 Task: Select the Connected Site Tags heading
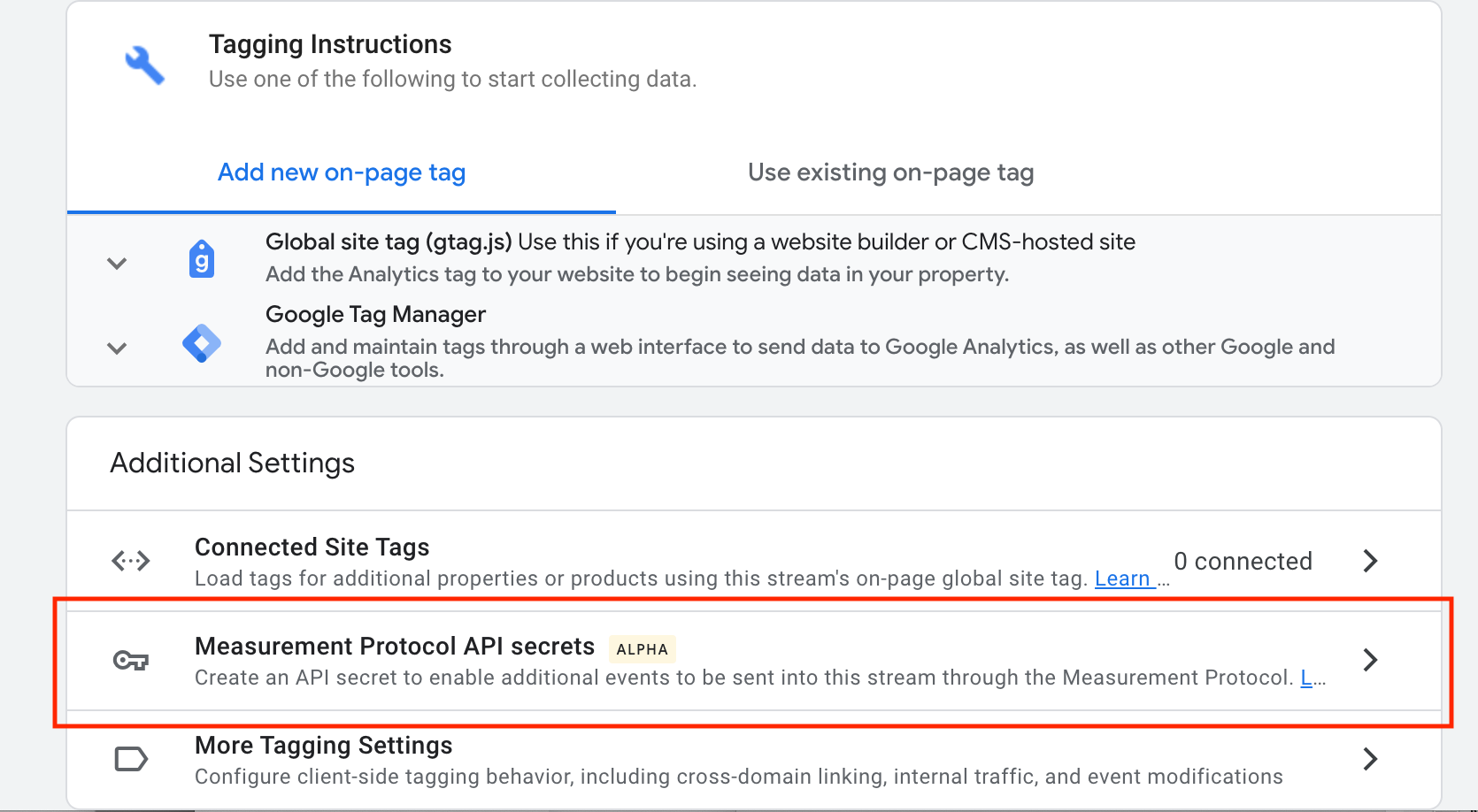312,548
